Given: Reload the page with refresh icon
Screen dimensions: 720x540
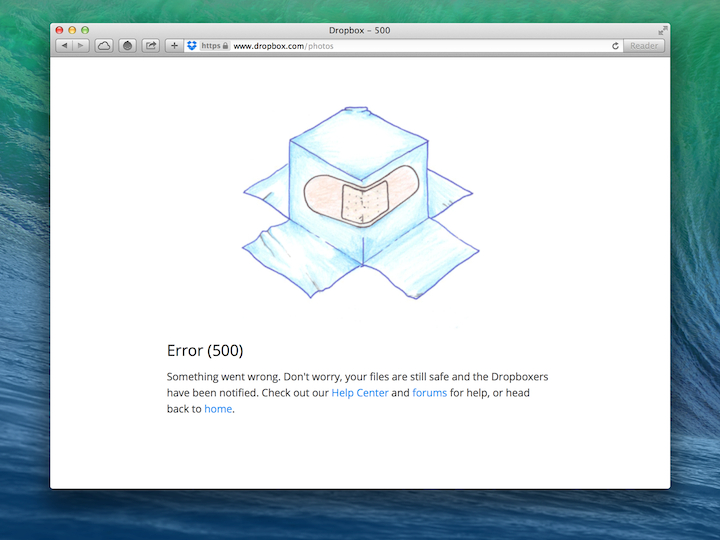Looking at the screenshot, I should [x=615, y=45].
